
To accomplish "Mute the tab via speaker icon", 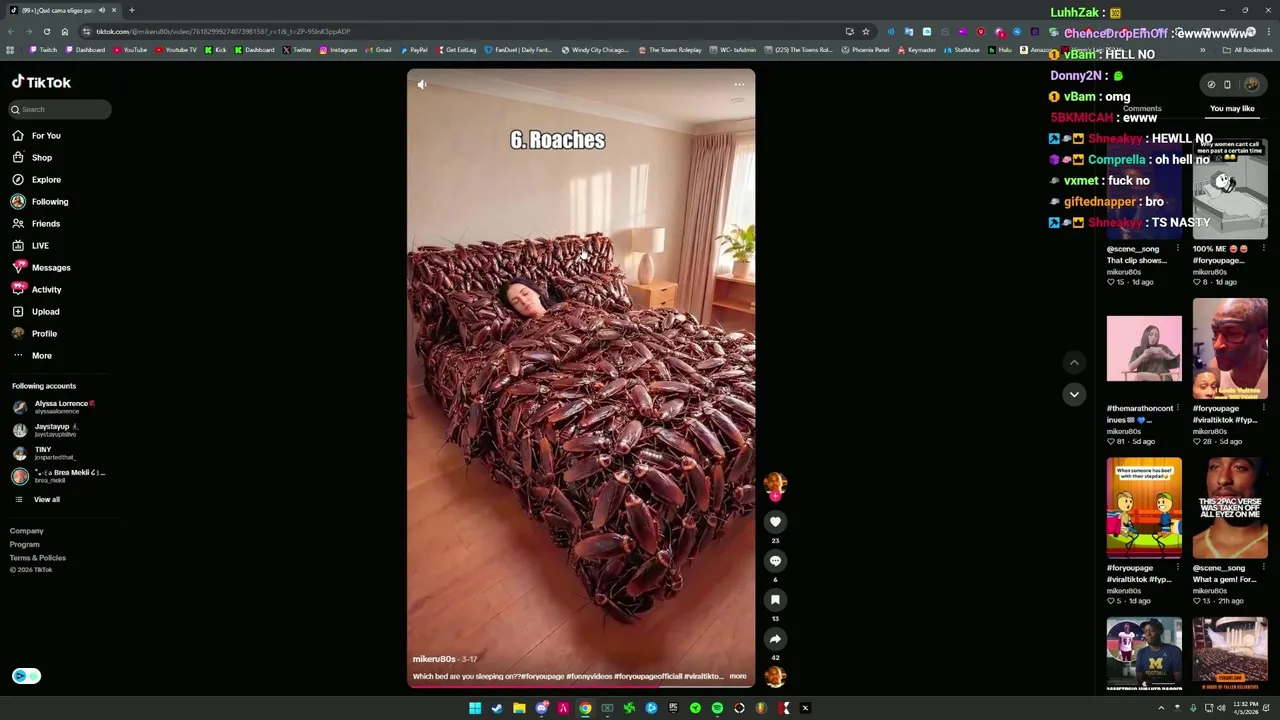I will click(101, 10).
